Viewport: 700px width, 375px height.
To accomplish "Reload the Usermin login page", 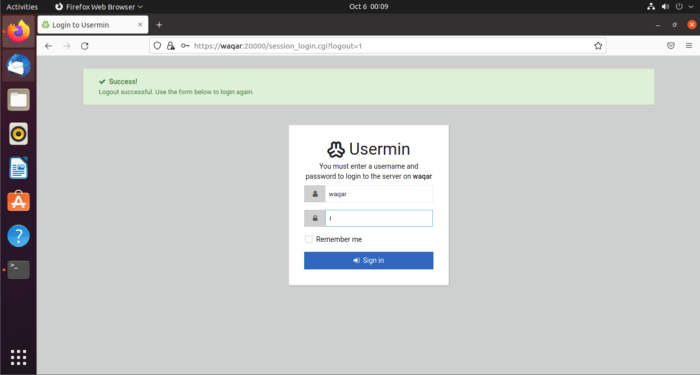I will click(84, 46).
